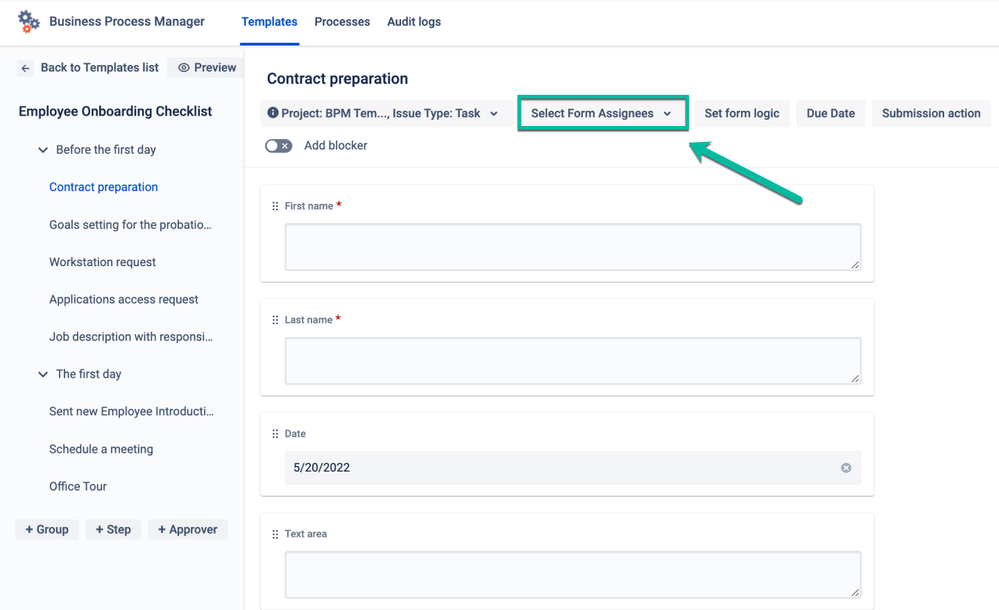This screenshot has width=999, height=610.
Task: Click drag handle icon beside Date field
Action: pos(275,434)
